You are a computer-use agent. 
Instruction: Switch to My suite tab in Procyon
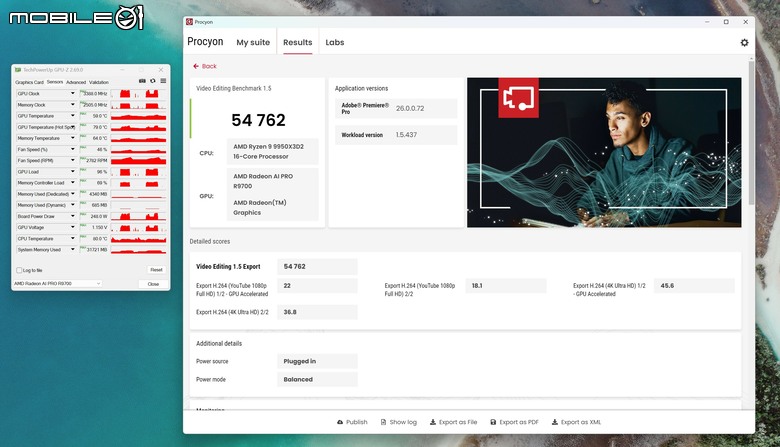click(x=253, y=42)
